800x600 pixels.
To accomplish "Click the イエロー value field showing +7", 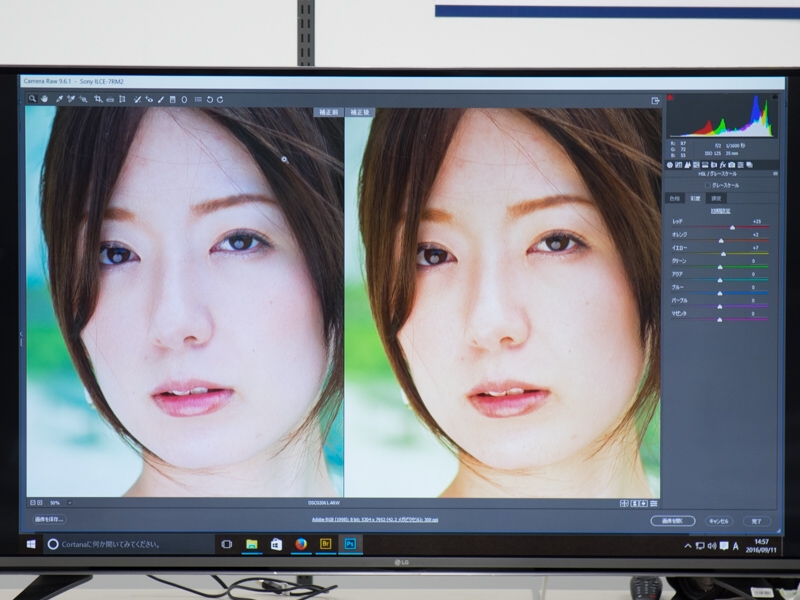I will click(756, 248).
